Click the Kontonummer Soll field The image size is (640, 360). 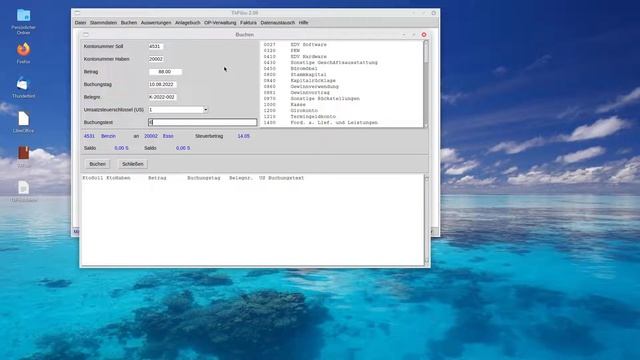coord(156,47)
